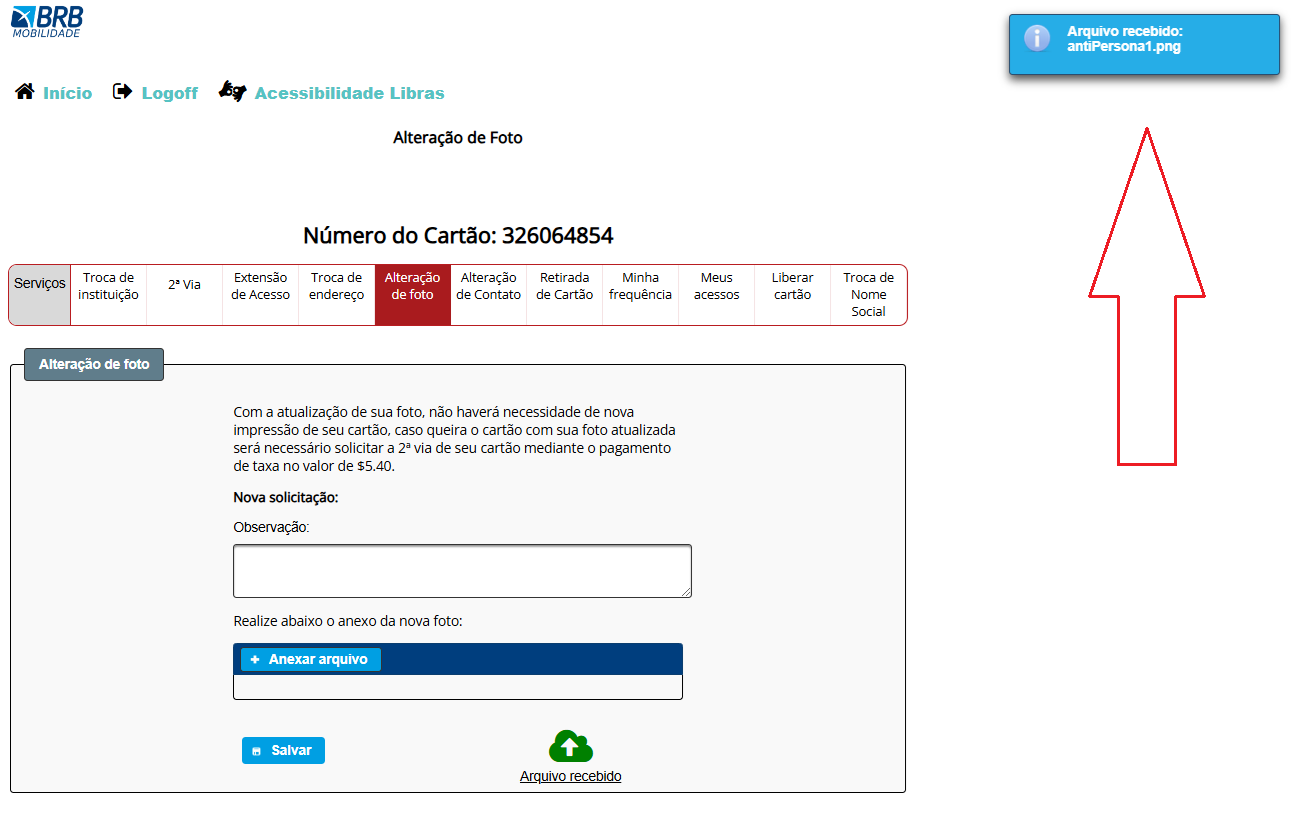Click the Número do Cartão heading
This screenshot has height=821, width=1291.
458,236
